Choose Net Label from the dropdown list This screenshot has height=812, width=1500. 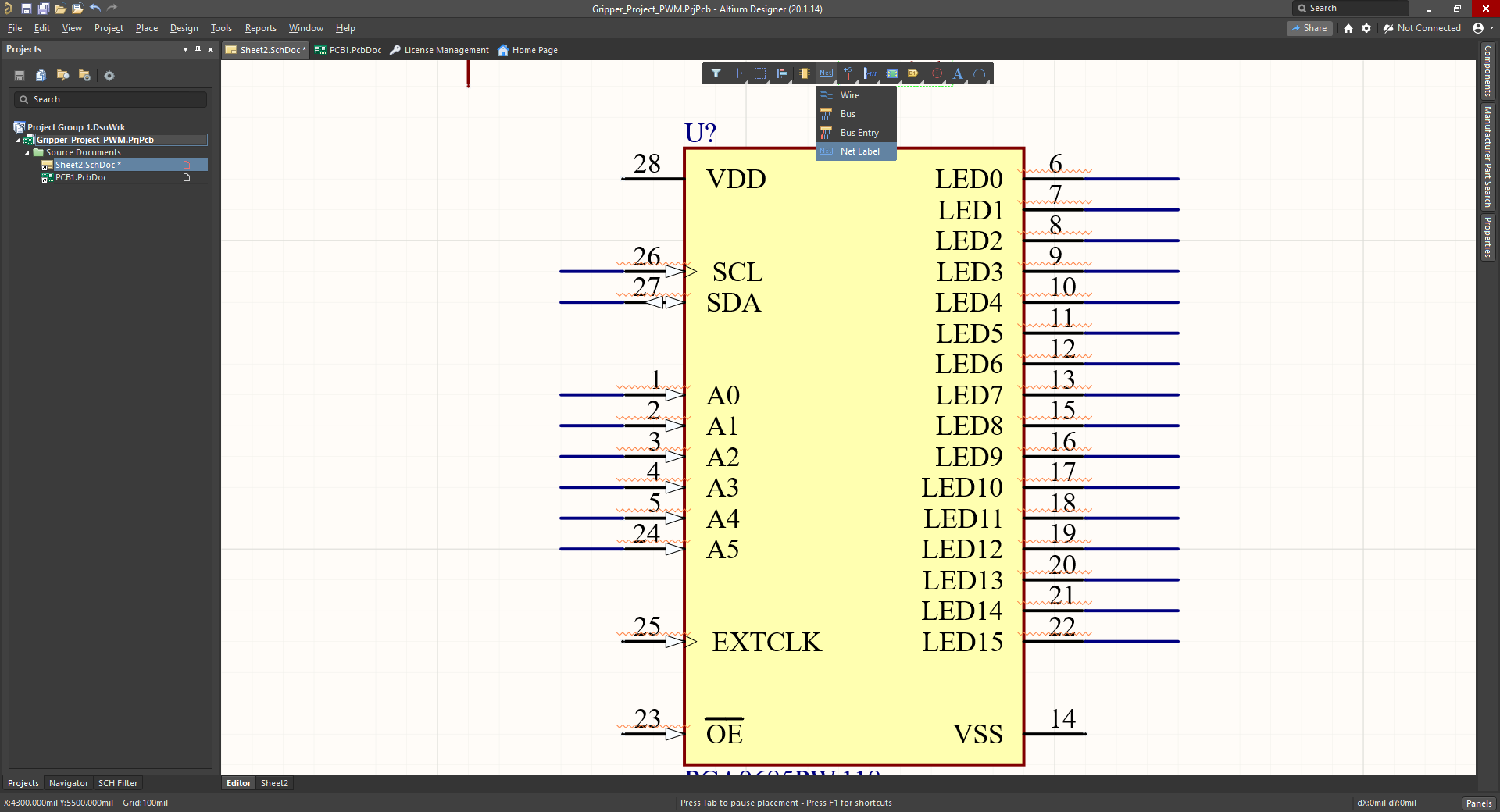point(855,151)
